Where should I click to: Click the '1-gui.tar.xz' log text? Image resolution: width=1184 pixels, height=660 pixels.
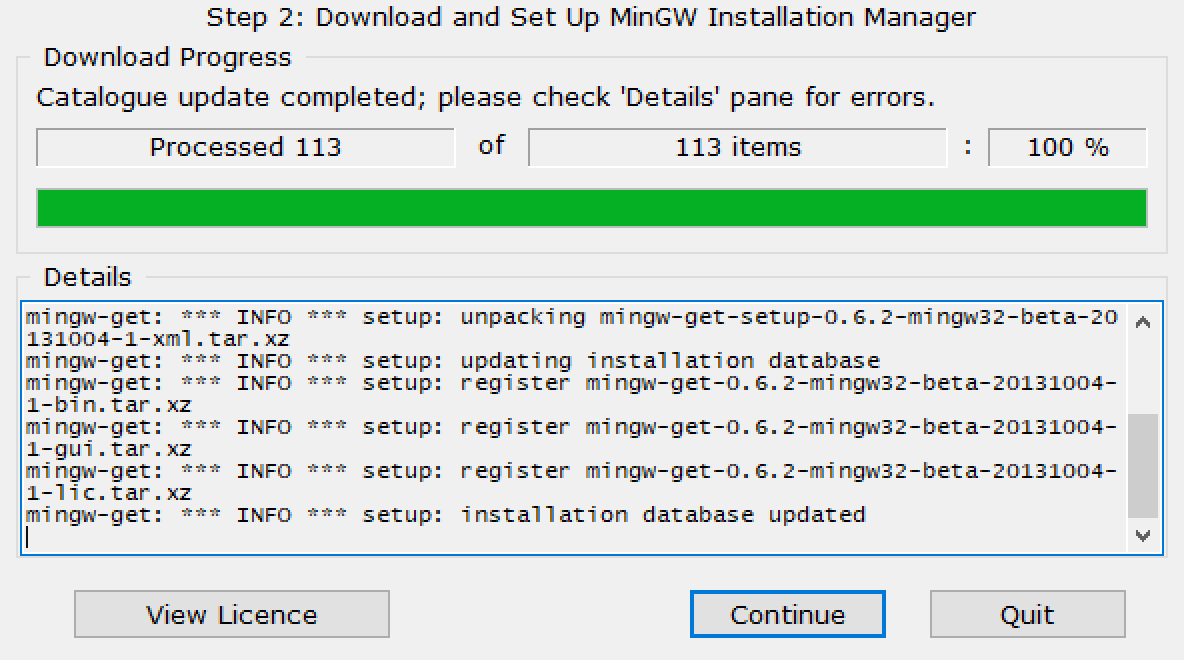coord(109,449)
